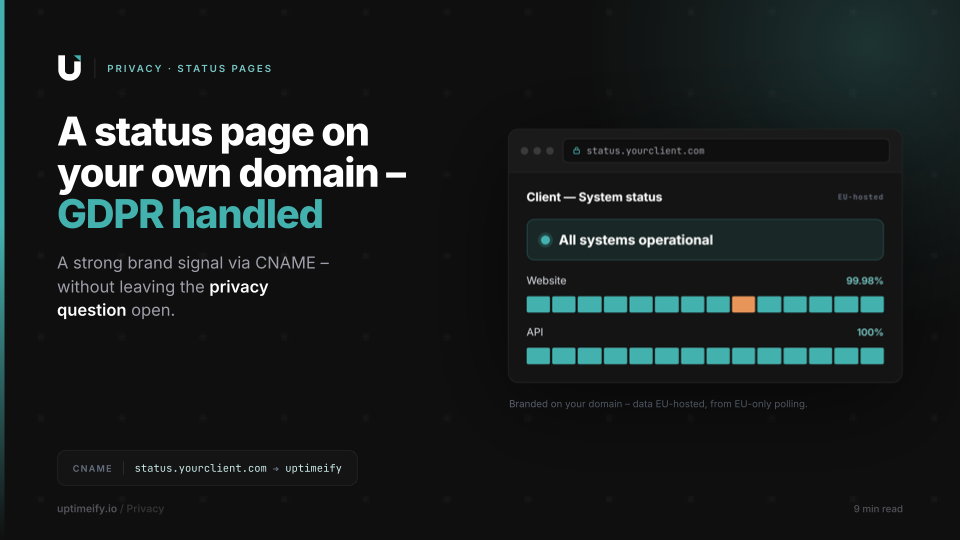Click the GDPR handled headline text
Image resolution: width=960 pixels, height=540 pixels.
click(190, 214)
